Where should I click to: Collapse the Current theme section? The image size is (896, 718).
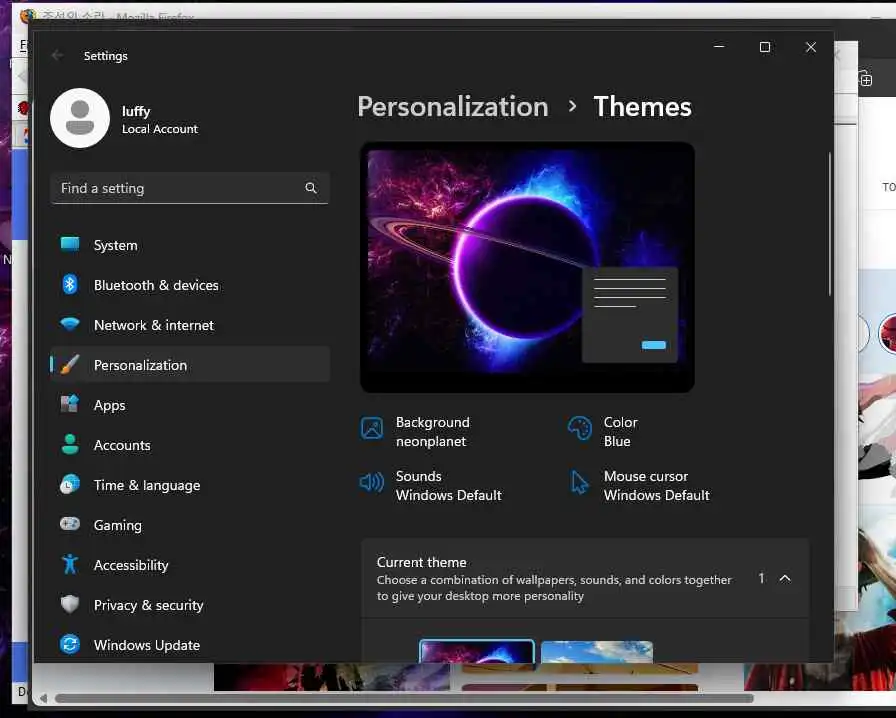[785, 578]
